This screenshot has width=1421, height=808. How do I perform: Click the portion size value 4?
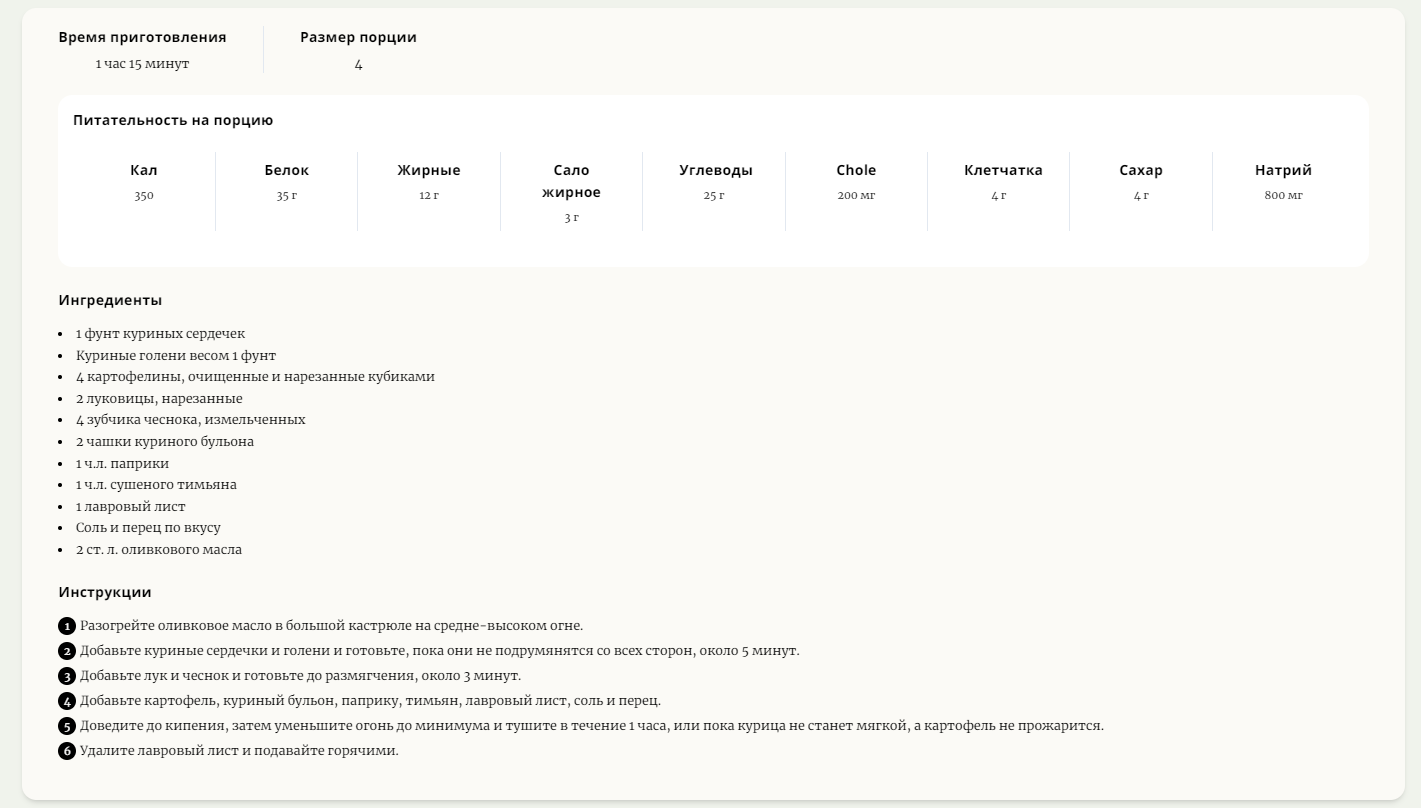358,64
